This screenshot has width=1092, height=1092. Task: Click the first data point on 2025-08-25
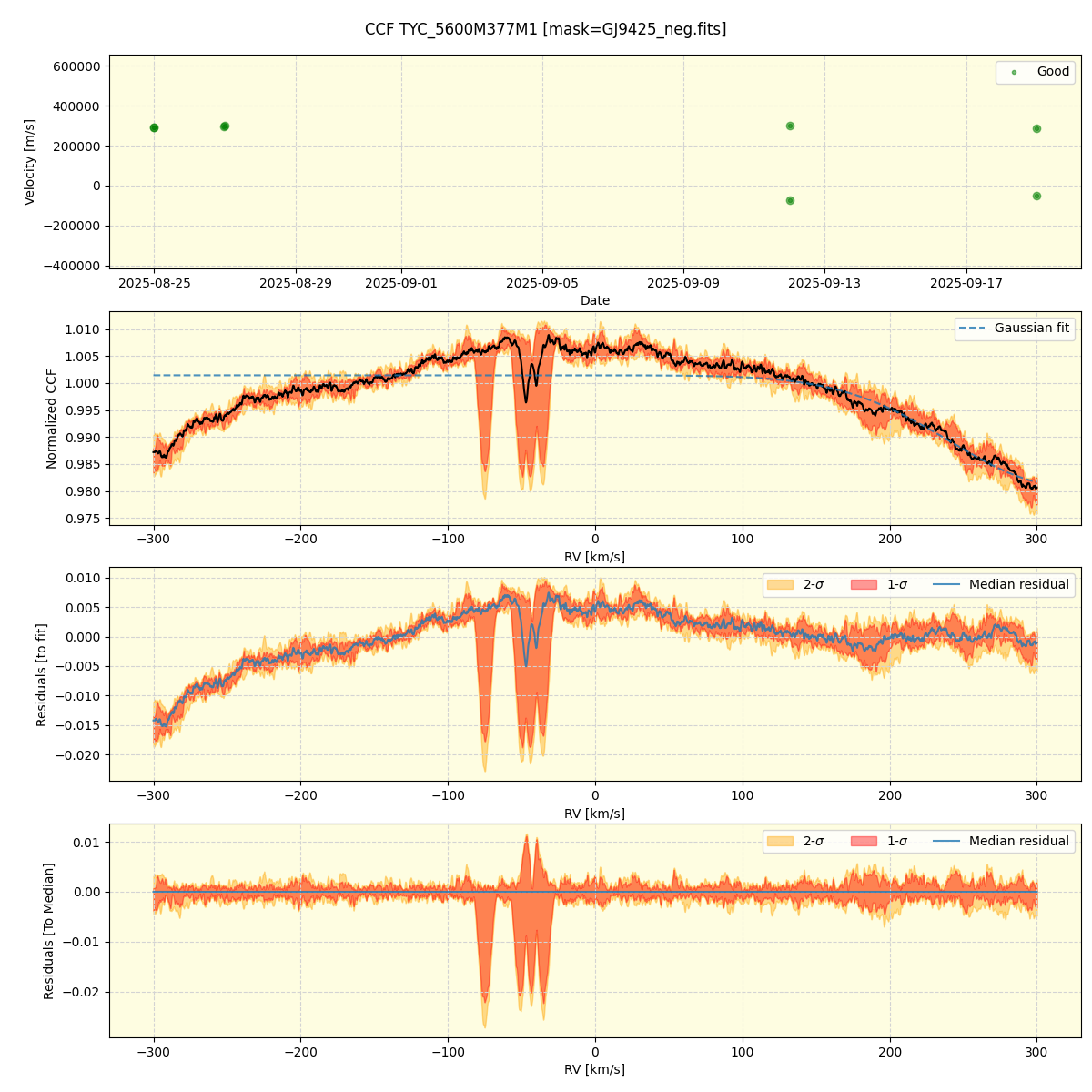point(154,127)
